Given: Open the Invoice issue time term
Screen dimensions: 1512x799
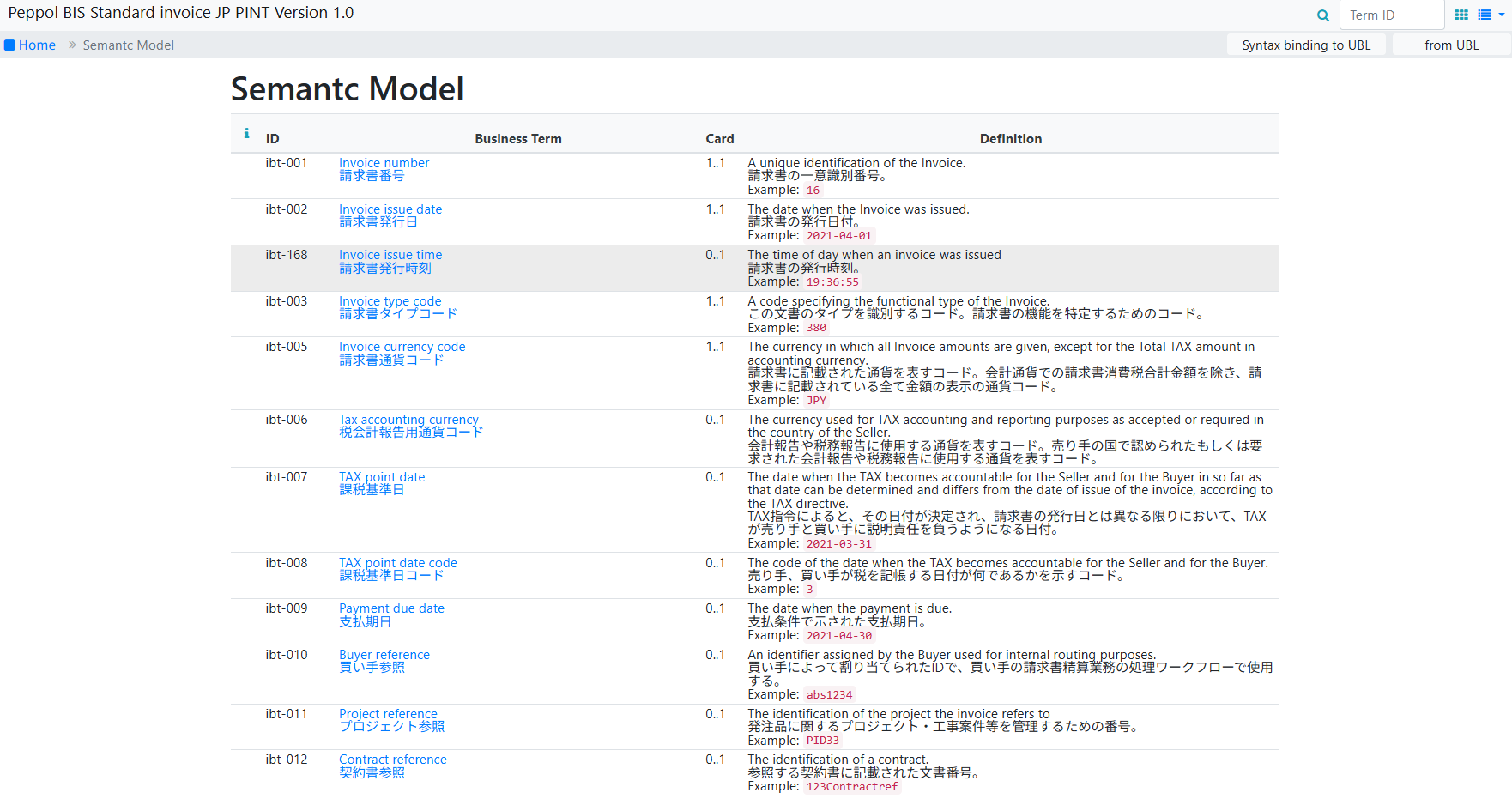Looking at the screenshot, I should pyautogui.click(x=390, y=255).
